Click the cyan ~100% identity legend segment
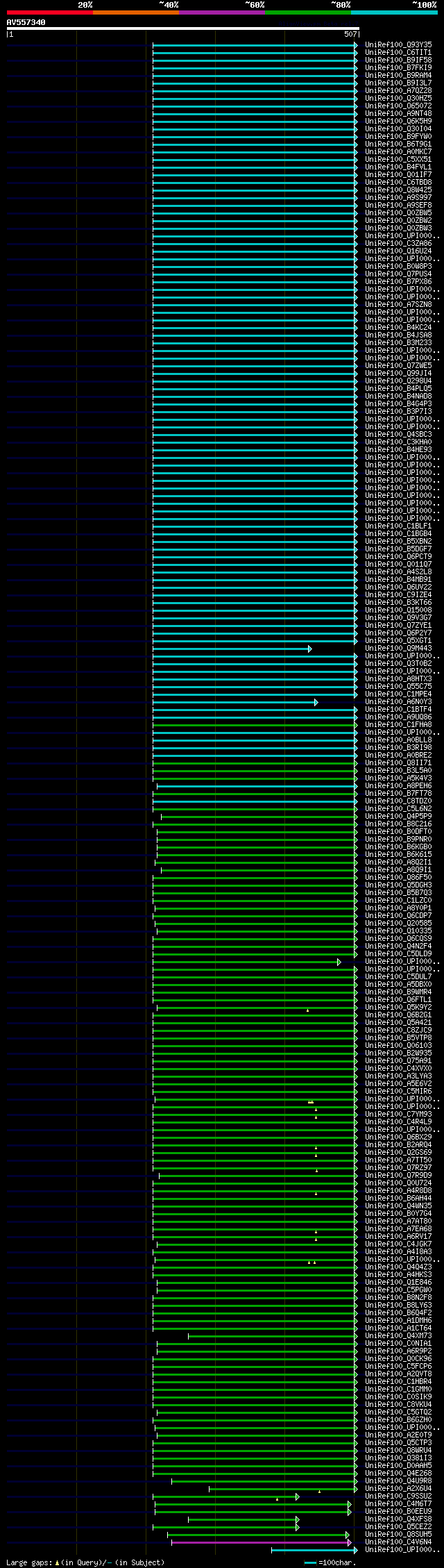 tap(394, 12)
